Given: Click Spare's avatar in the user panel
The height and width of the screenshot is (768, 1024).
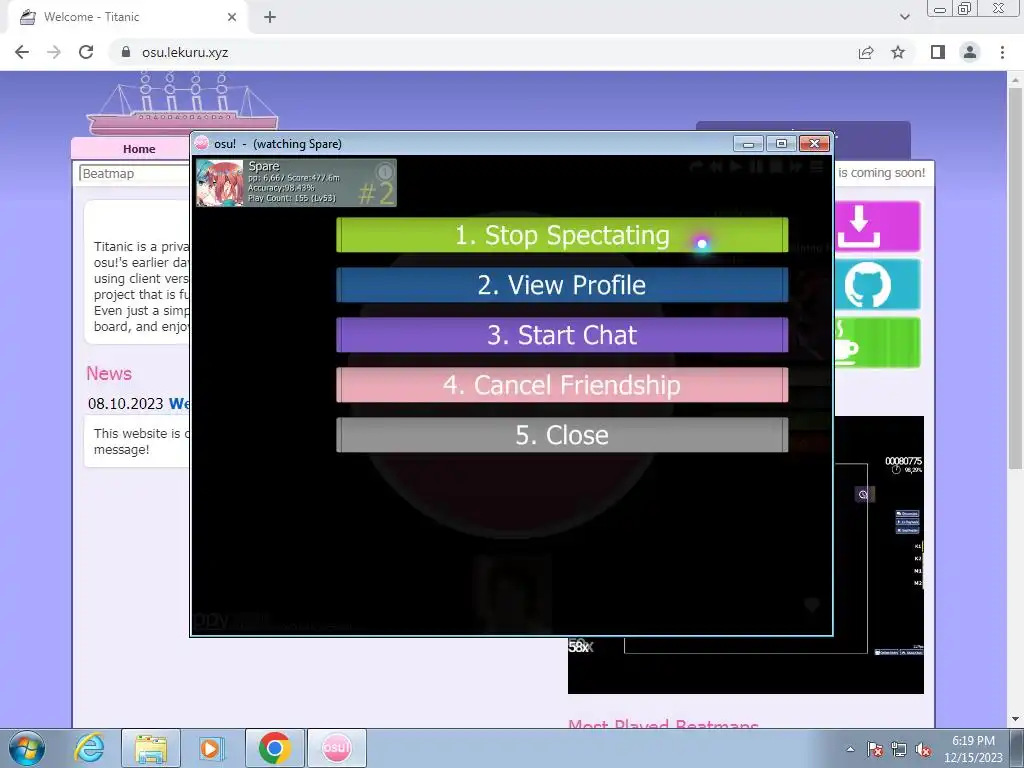Looking at the screenshot, I should (x=220, y=183).
